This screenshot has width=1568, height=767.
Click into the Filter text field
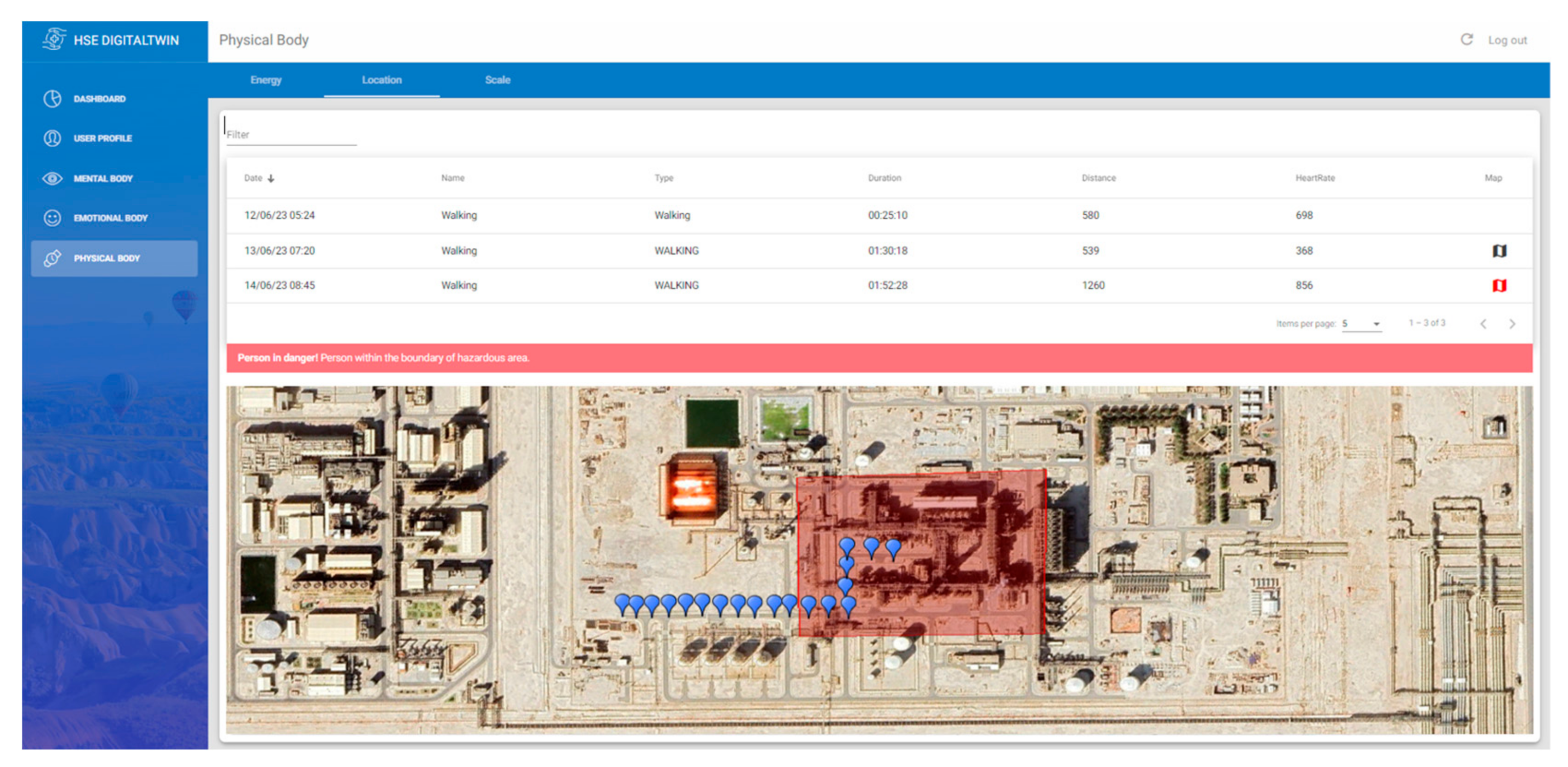point(291,135)
